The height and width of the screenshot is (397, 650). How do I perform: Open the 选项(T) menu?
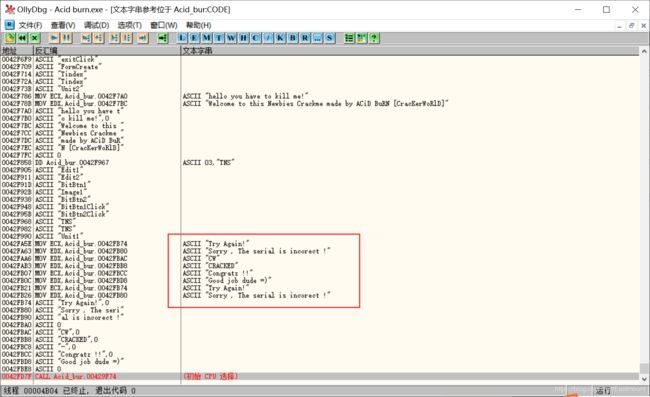(129, 25)
